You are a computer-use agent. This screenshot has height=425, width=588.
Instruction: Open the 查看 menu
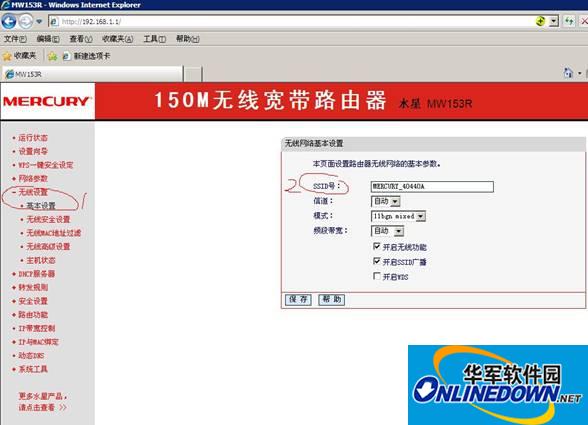pos(81,39)
